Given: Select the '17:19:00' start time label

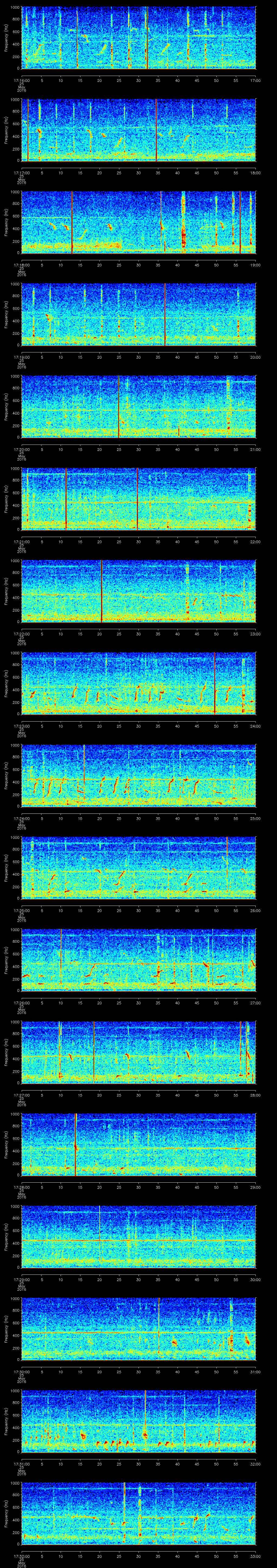Looking at the screenshot, I should [x=21, y=357].
